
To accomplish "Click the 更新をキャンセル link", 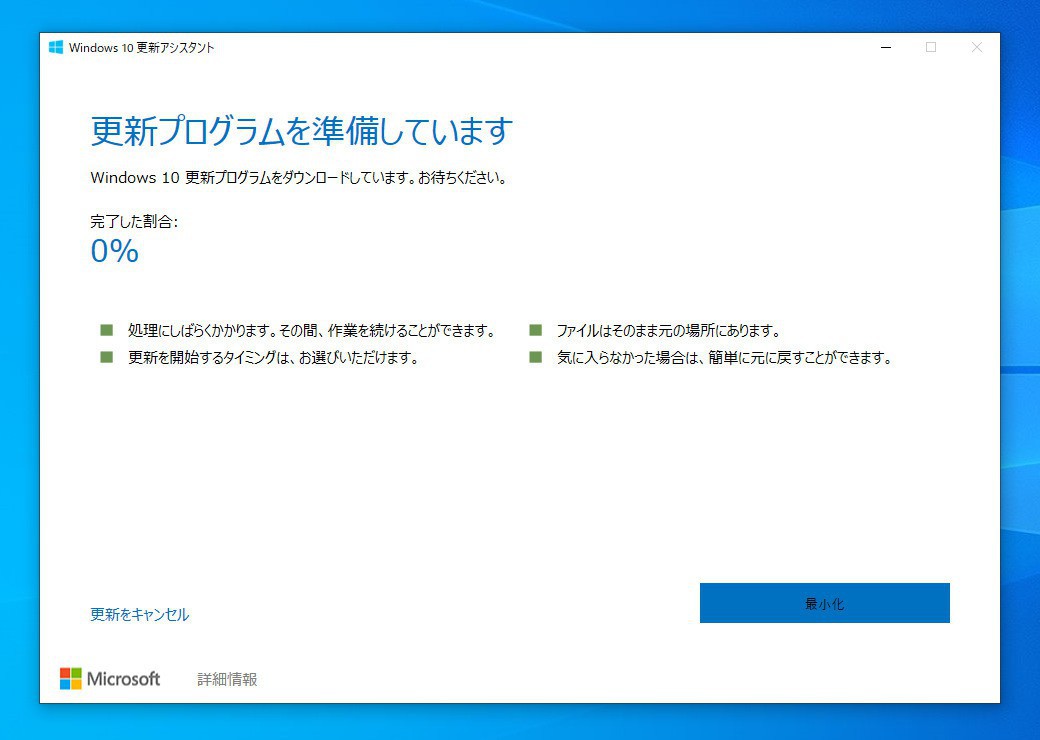I will coord(139,614).
